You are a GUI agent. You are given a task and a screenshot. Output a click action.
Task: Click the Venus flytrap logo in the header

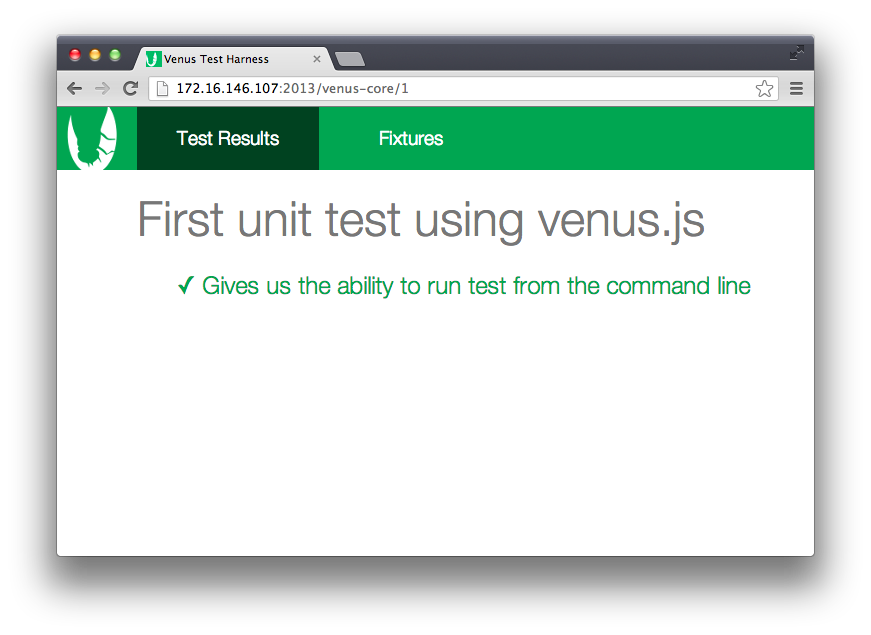tap(92, 138)
